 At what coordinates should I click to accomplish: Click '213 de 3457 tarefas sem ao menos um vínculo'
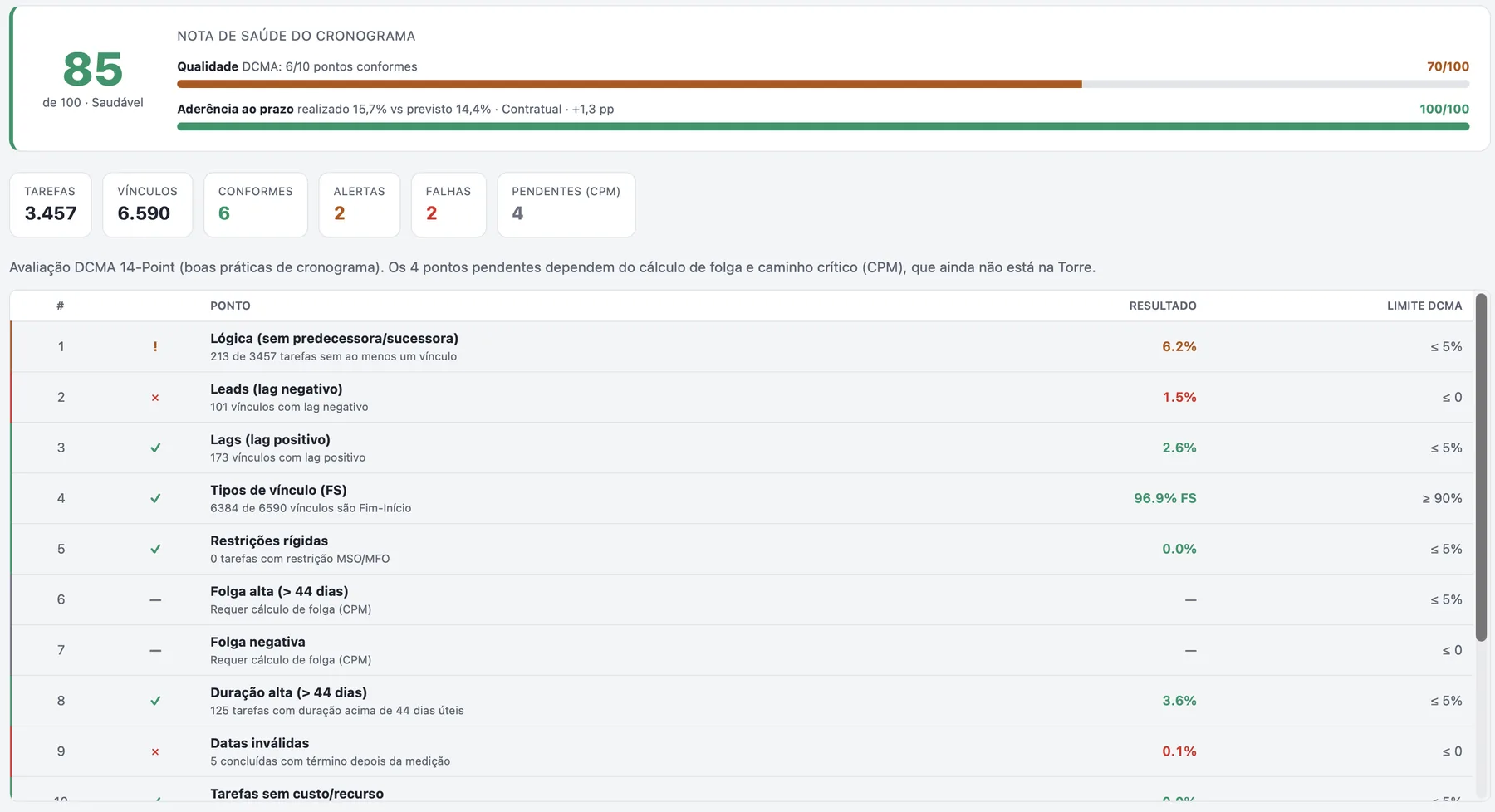(x=333, y=356)
